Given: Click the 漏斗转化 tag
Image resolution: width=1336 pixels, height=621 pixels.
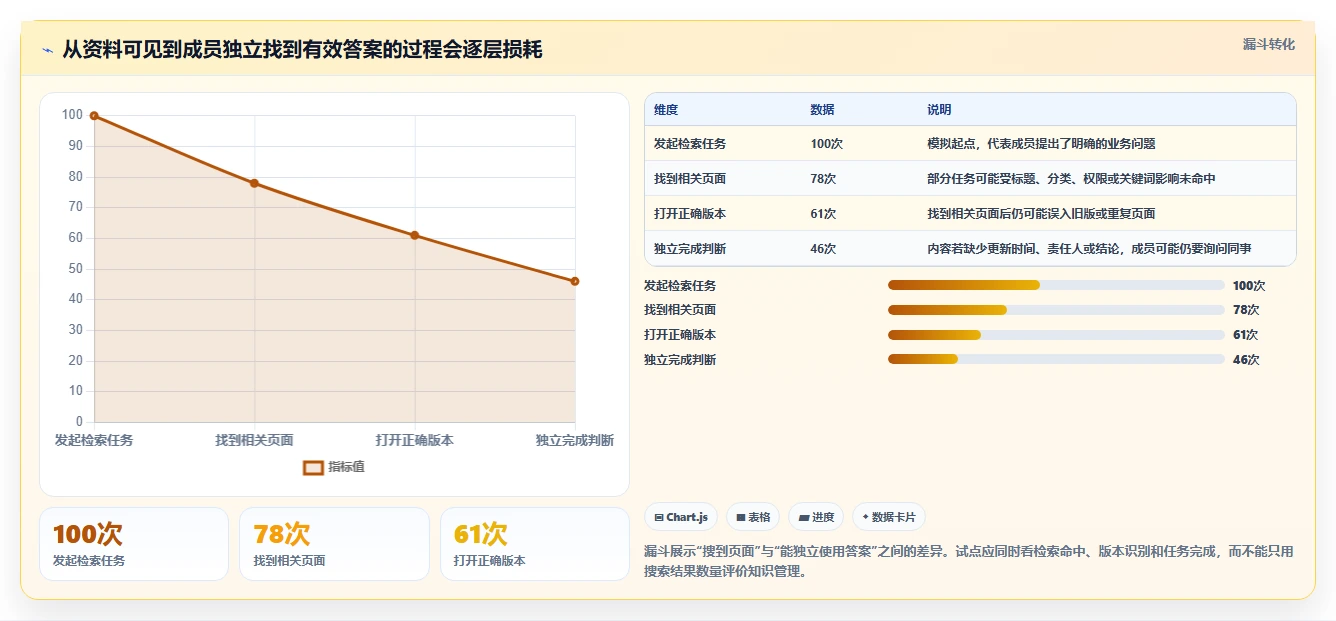Looking at the screenshot, I should 1268,44.
